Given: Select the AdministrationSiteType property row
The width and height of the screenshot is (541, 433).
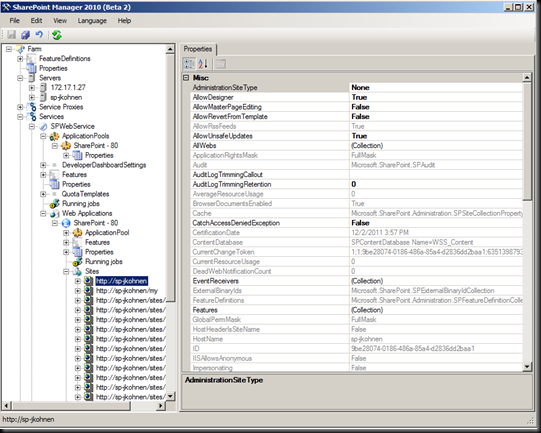Looking at the screenshot, I should click(356, 88).
